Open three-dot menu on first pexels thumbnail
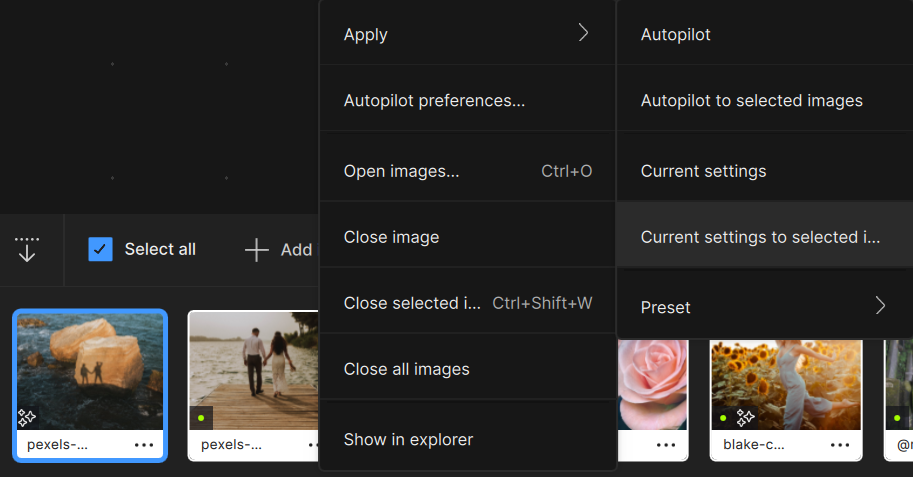913x477 pixels. click(144, 445)
